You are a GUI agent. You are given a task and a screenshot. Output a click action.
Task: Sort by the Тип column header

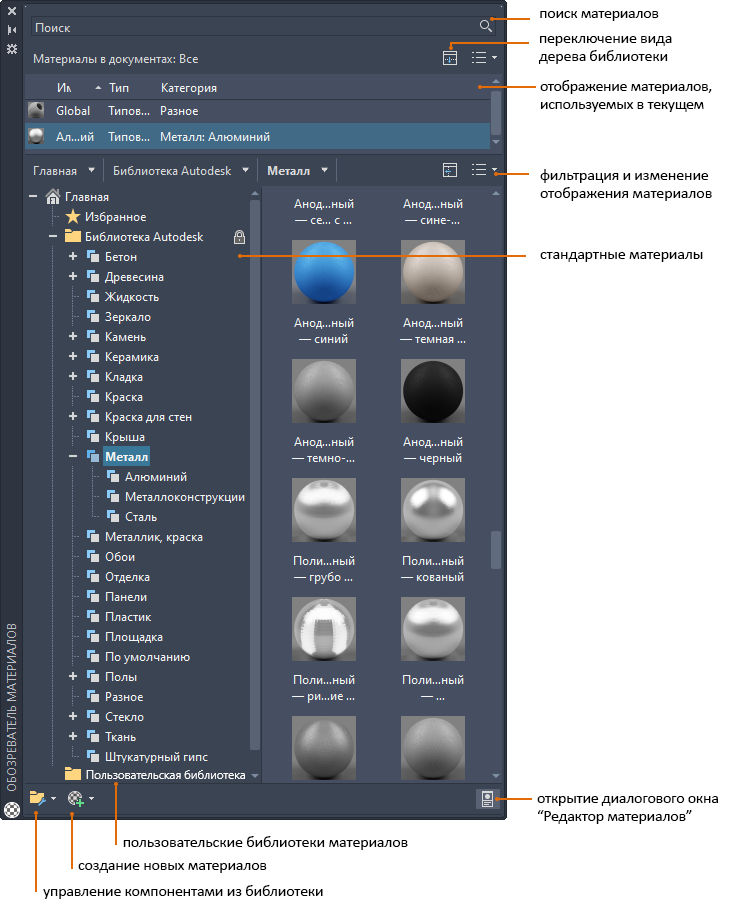tap(119, 87)
